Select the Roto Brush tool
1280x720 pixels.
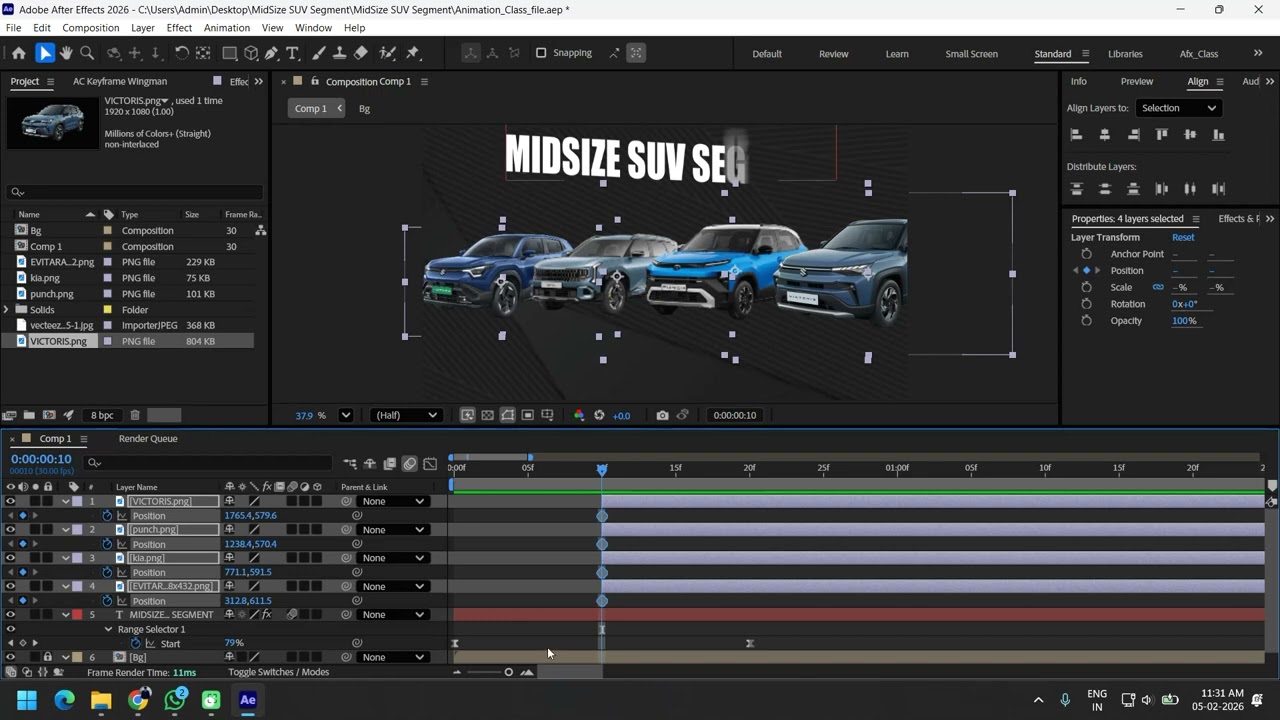coord(387,53)
